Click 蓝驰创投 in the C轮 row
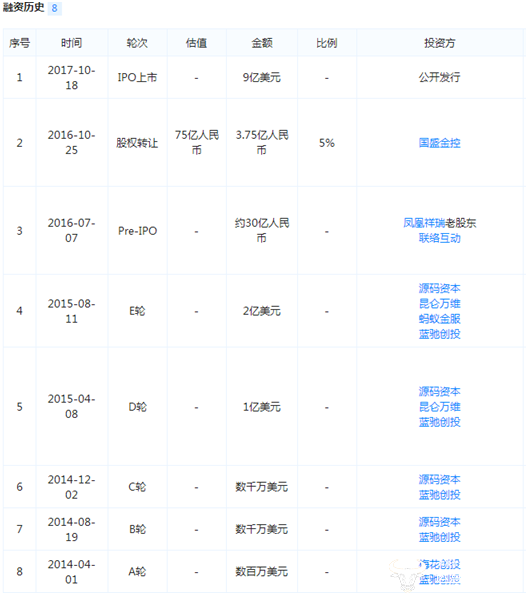Viewport: 528px width, 595px height. pos(439,495)
